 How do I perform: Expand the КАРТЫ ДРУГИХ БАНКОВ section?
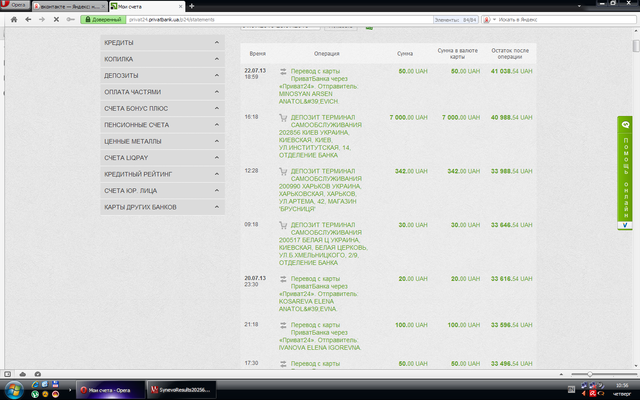pyautogui.click(x=162, y=207)
